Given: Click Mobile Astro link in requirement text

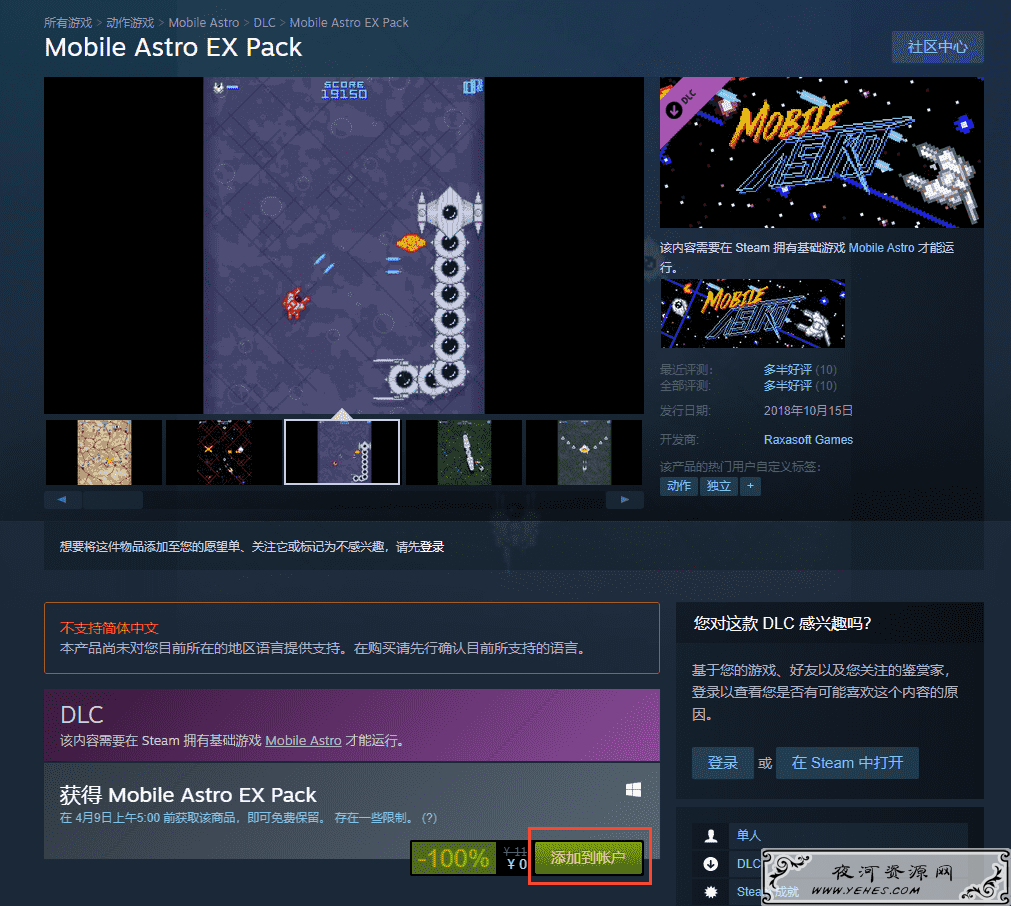Looking at the screenshot, I should coord(881,248).
